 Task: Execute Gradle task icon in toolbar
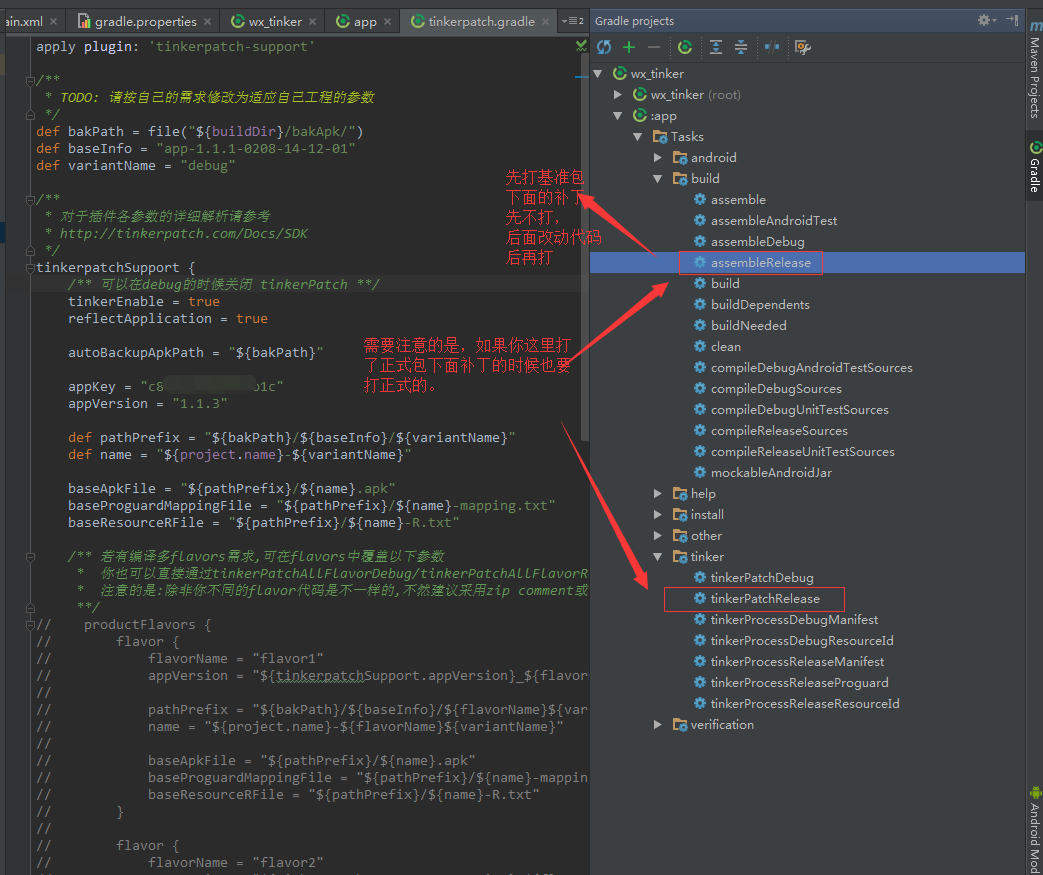(684, 47)
